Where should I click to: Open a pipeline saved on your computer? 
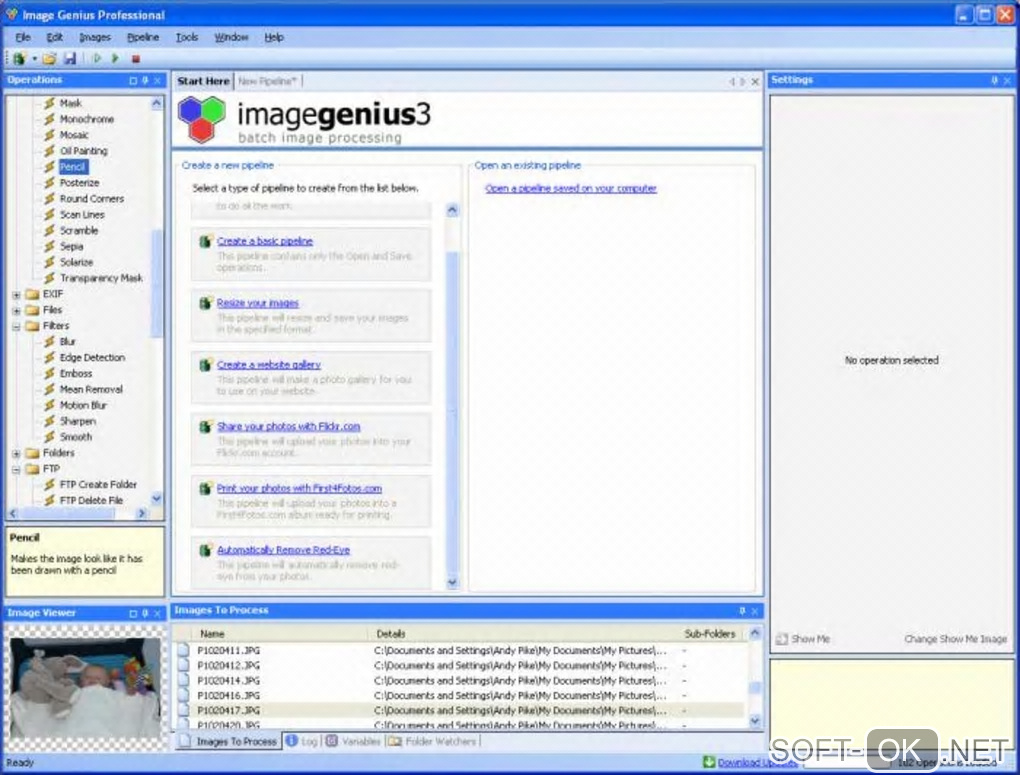[570, 188]
